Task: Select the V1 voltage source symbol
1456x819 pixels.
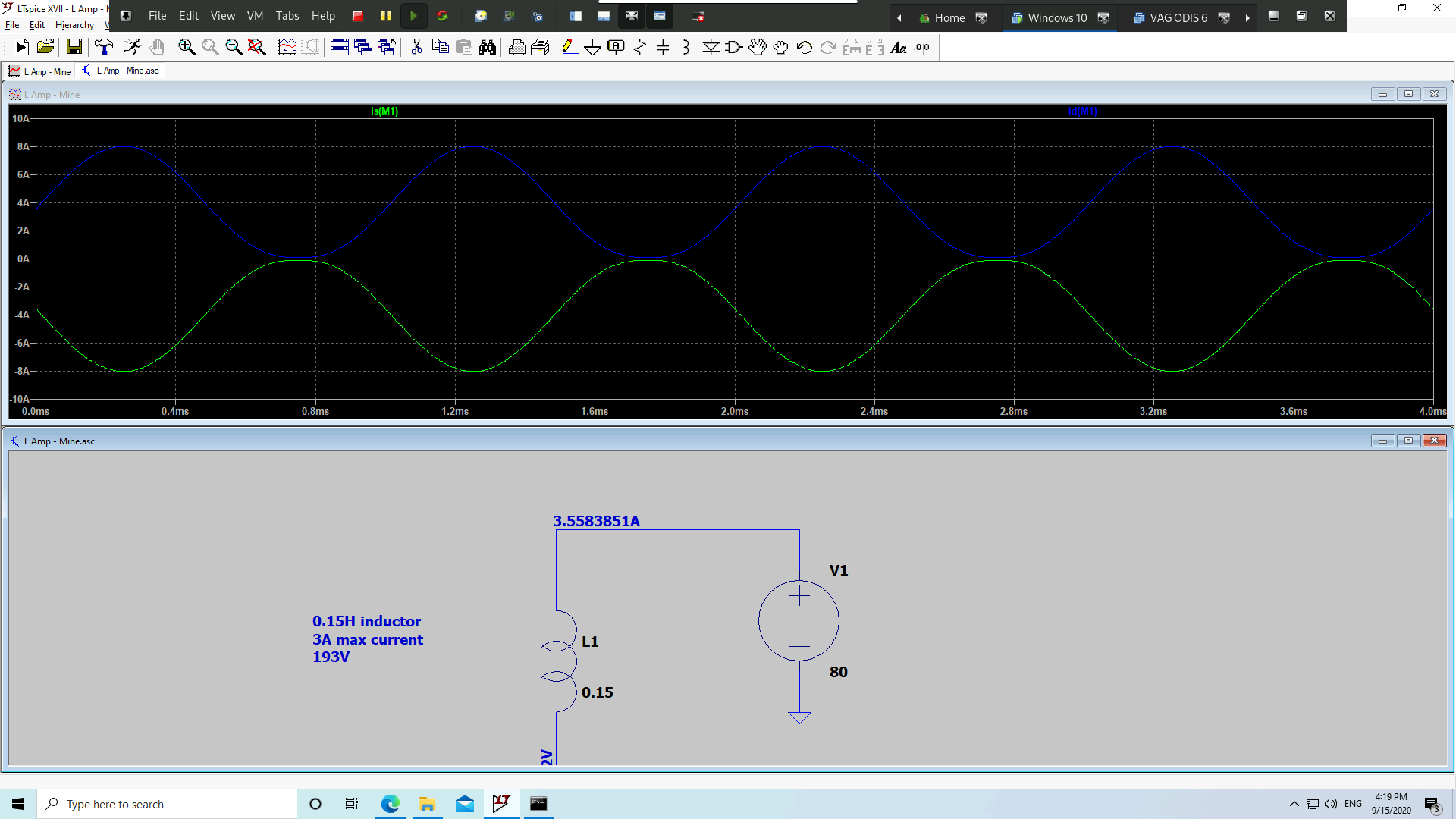Action: point(799,621)
